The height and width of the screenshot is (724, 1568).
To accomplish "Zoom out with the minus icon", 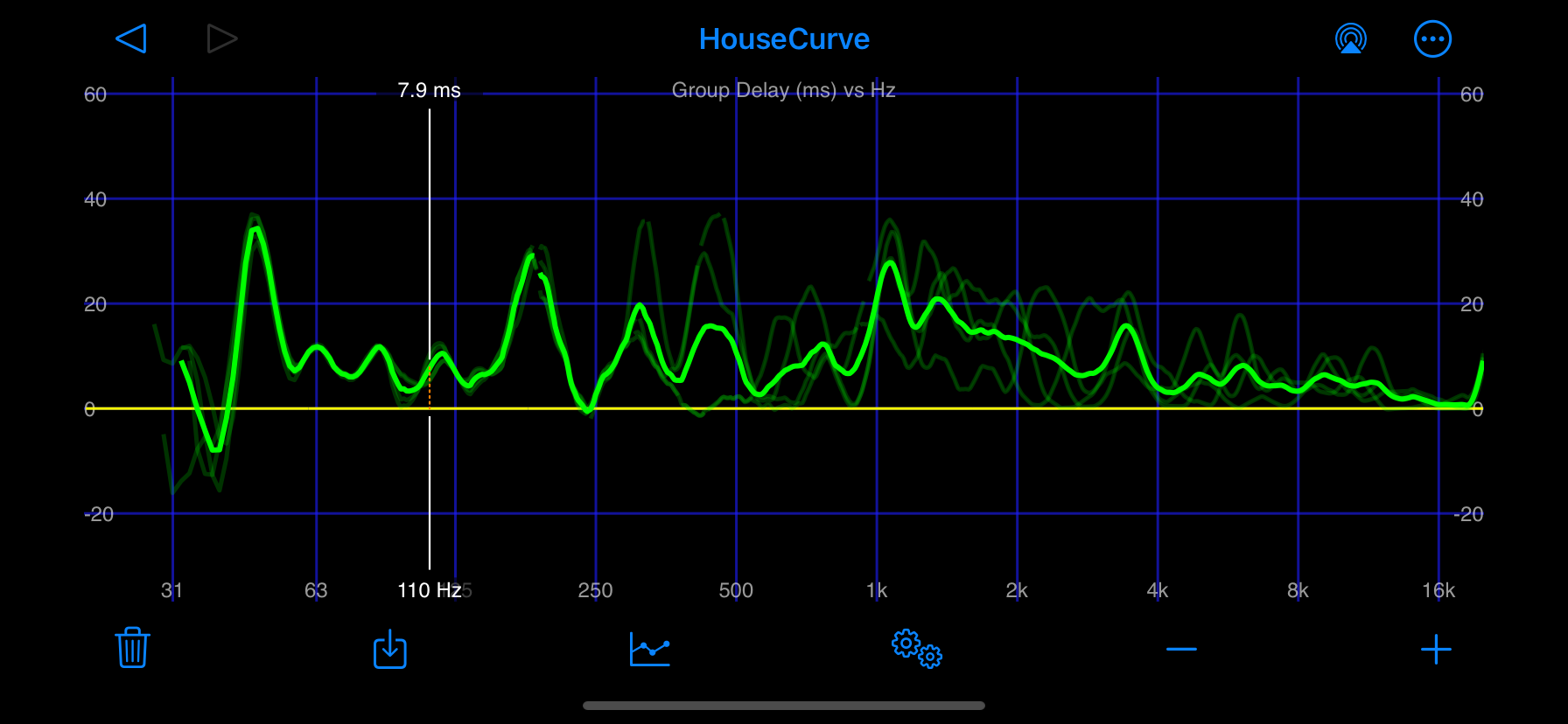I will [x=1181, y=649].
